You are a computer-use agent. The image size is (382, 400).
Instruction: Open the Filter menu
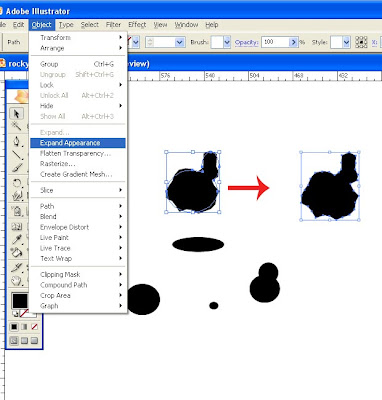pyautogui.click(x=113, y=25)
